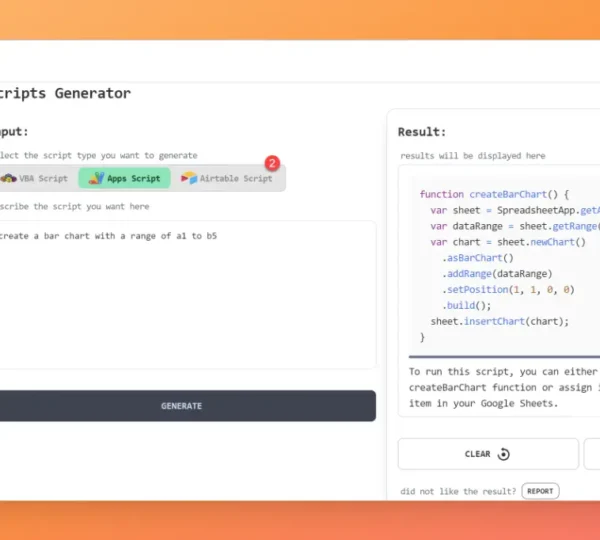Click the partially visible button beside CLEAR

pyautogui.click(x=592, y=454)
